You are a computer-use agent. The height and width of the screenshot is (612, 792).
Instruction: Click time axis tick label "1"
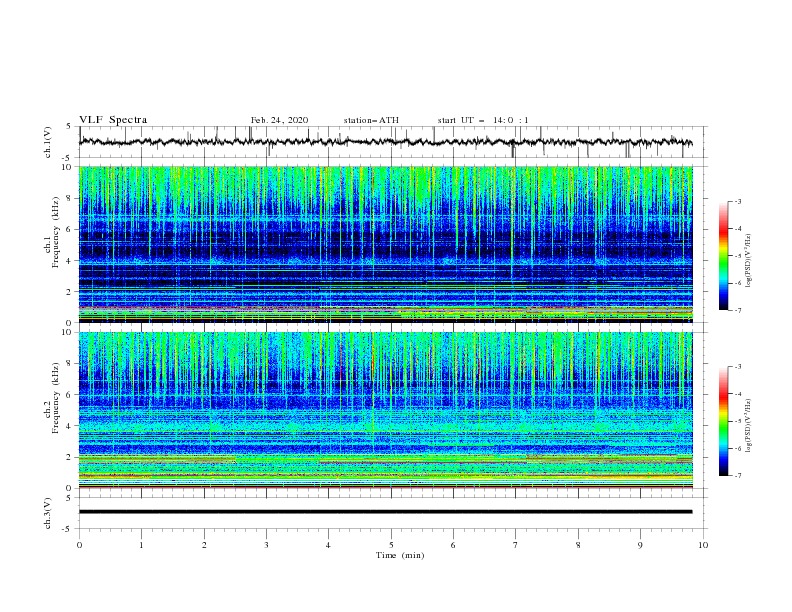[141, 545]
